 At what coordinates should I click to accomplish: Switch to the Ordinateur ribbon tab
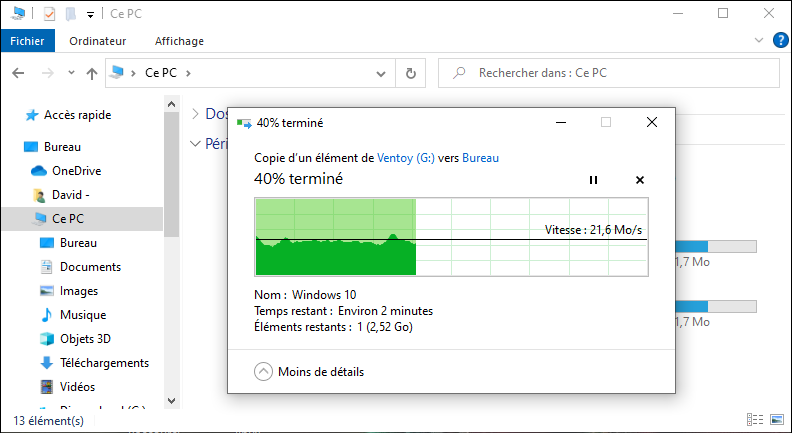click(x=98, y=41)
